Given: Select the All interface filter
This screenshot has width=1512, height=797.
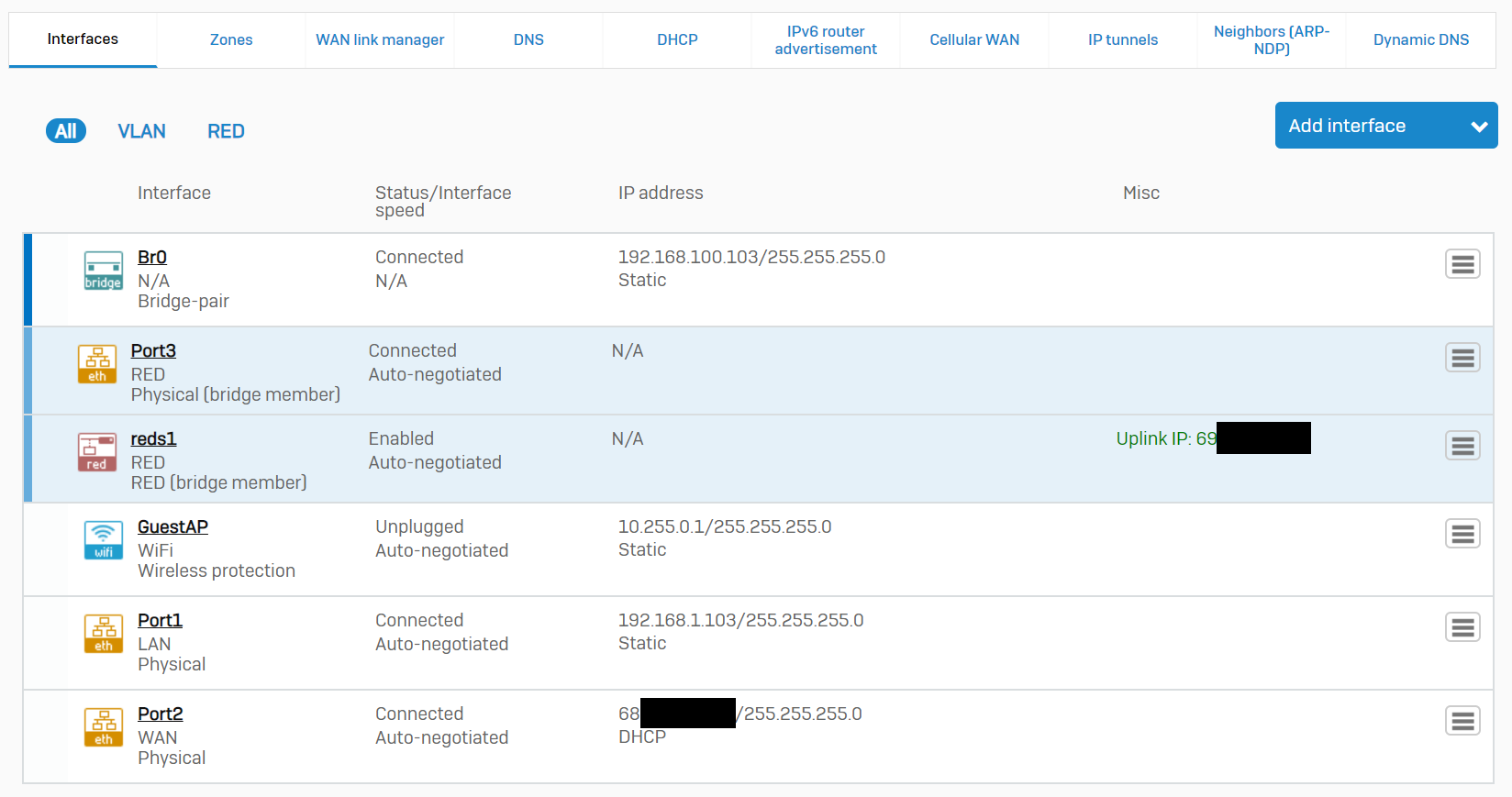Looking at the screenshot, I should [x=66, y=131].
